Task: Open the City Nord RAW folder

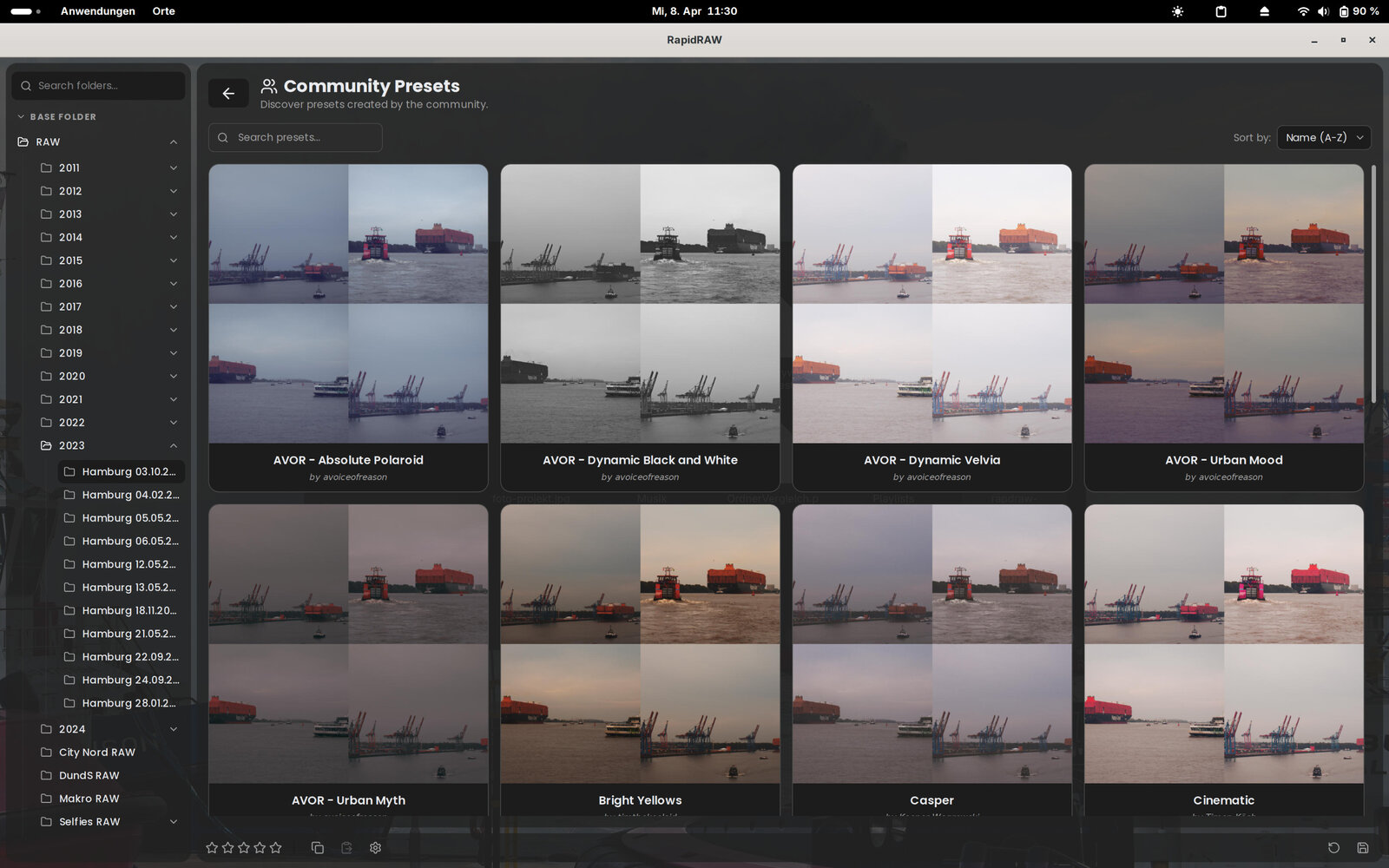Action: 96,753
